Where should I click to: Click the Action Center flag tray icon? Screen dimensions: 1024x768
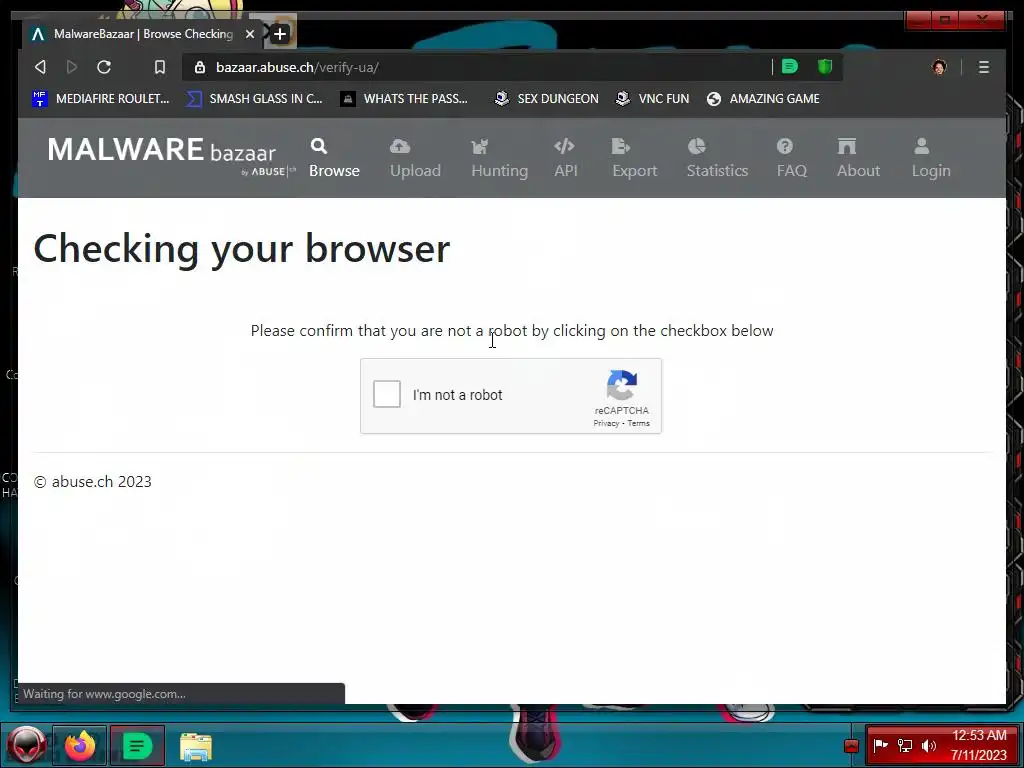[x=880, y=745]
